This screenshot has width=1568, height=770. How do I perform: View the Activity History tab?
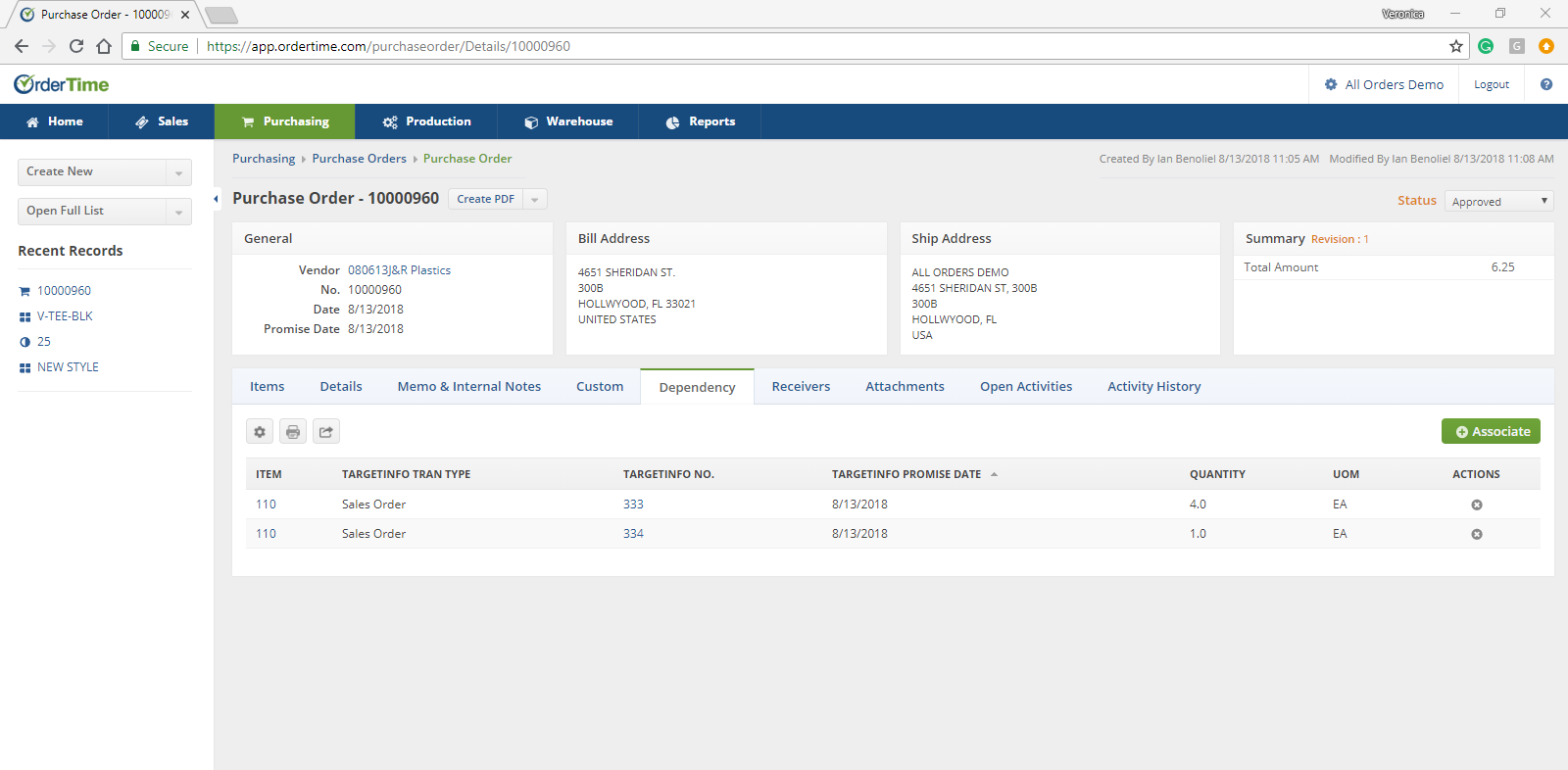1153,387
